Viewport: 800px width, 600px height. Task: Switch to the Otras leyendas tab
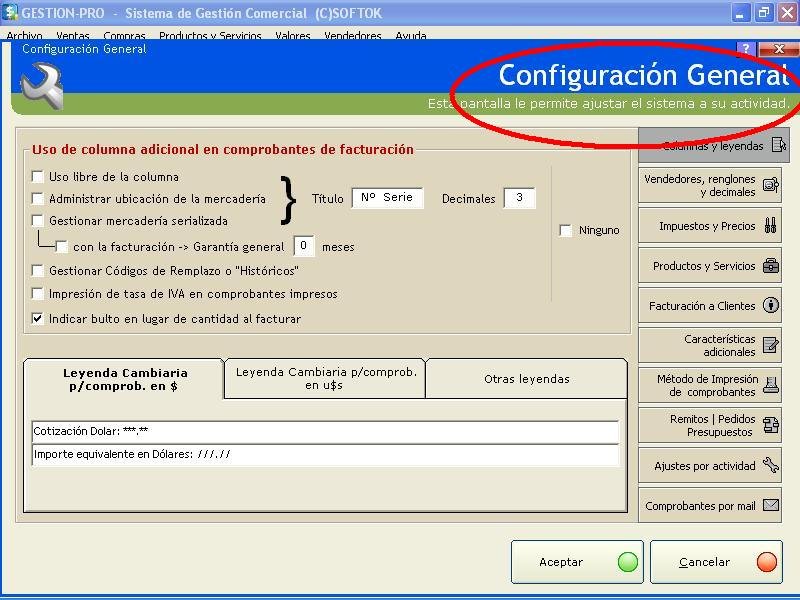pos(526,379)
